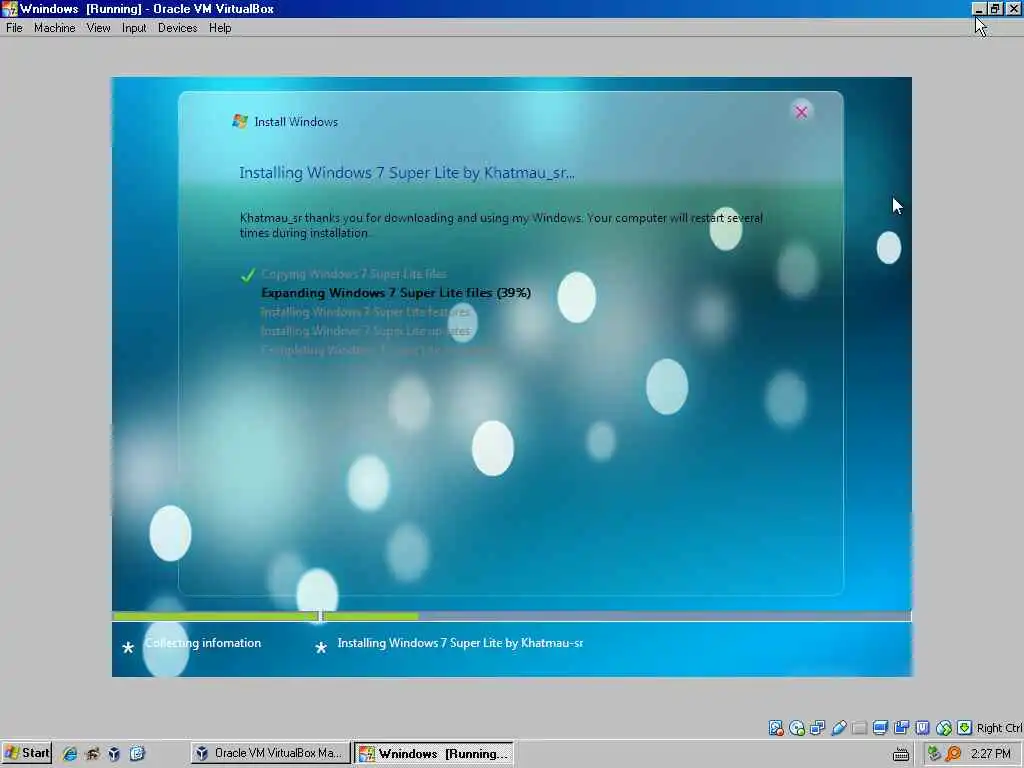Screen dimensions: 1024x768
Task: Click the green checkmark next to Copying files
Action: pos(248,275)
